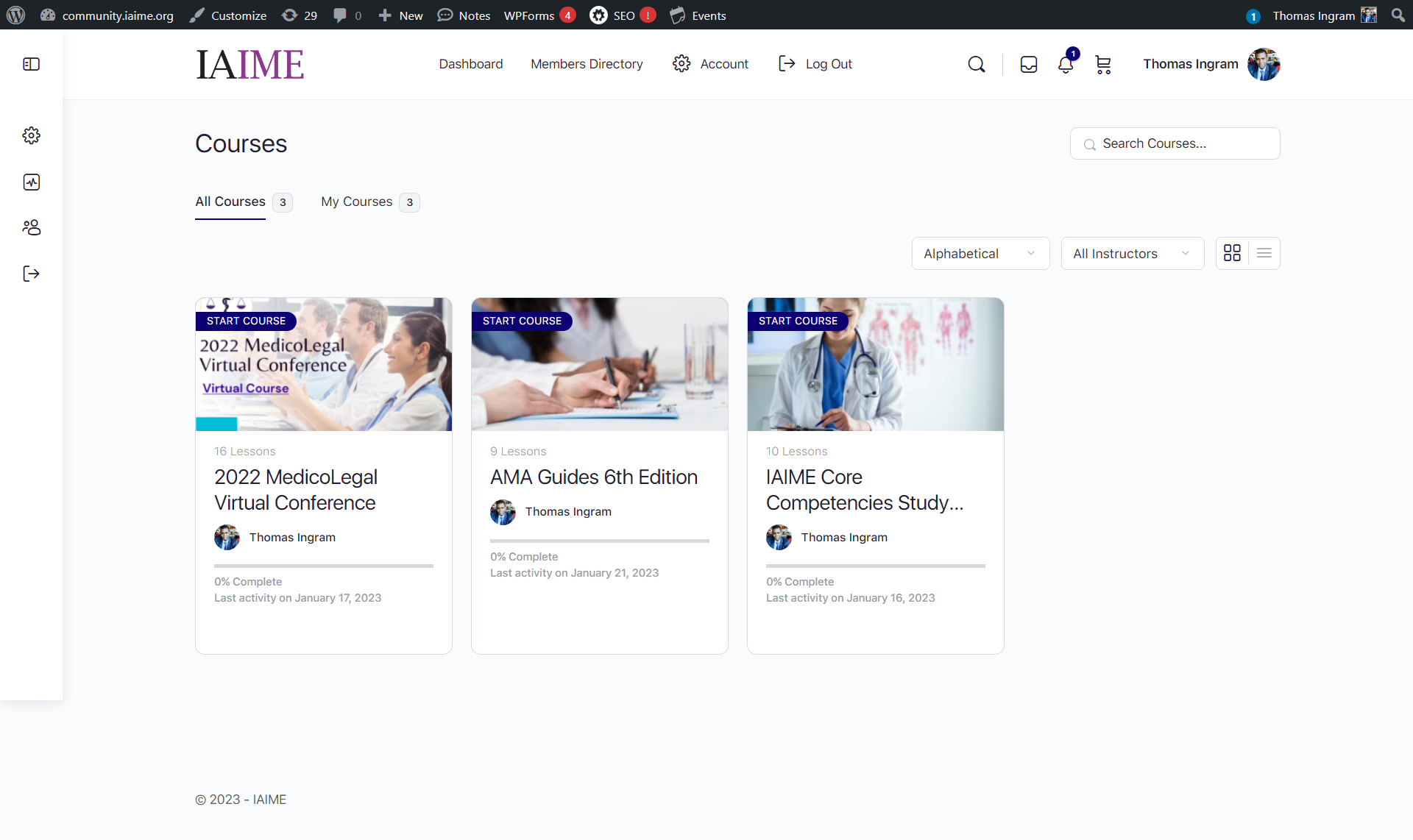Open Events in admin bar

pyautogui.click(x=698, y=15)
